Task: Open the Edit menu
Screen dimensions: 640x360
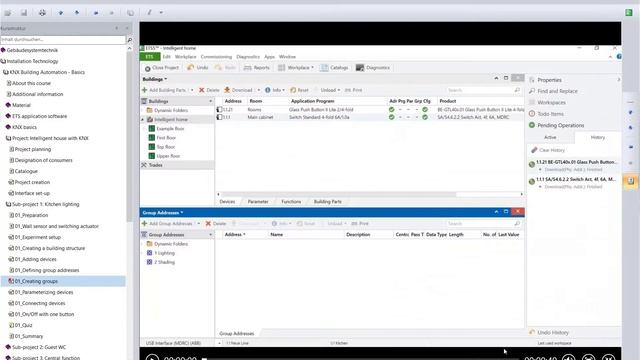Action: click(x=167, y=57)
